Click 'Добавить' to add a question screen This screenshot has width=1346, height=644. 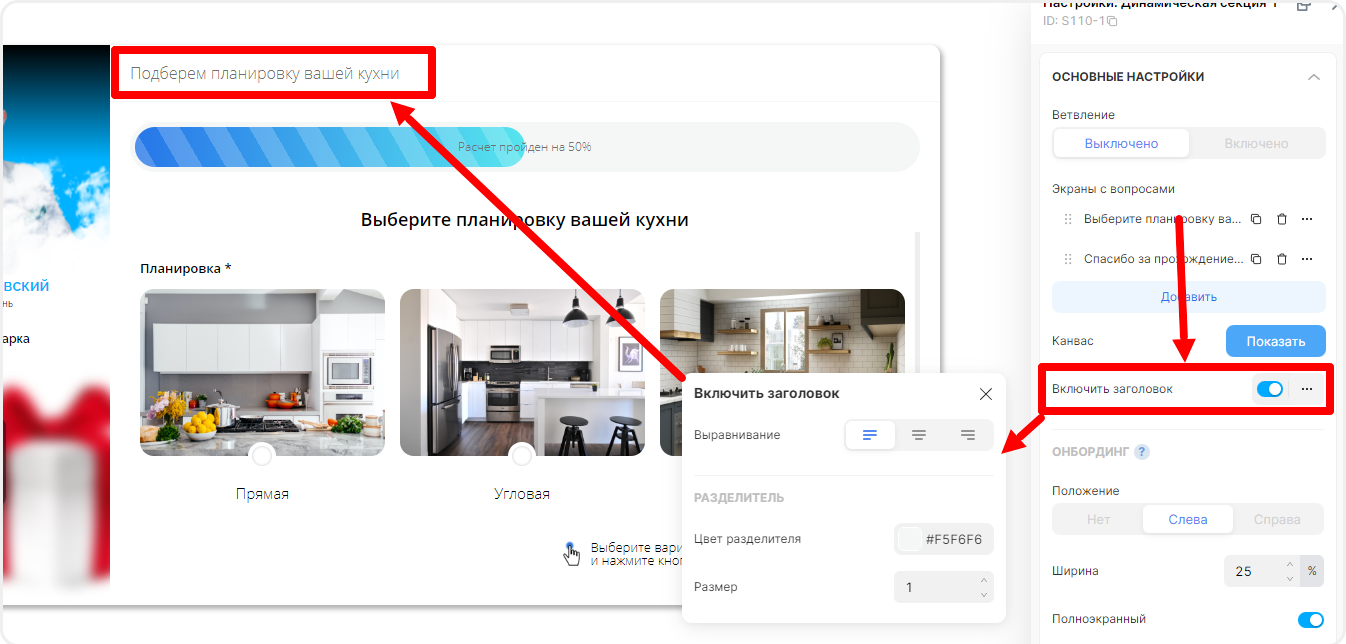coord(1188,297)
